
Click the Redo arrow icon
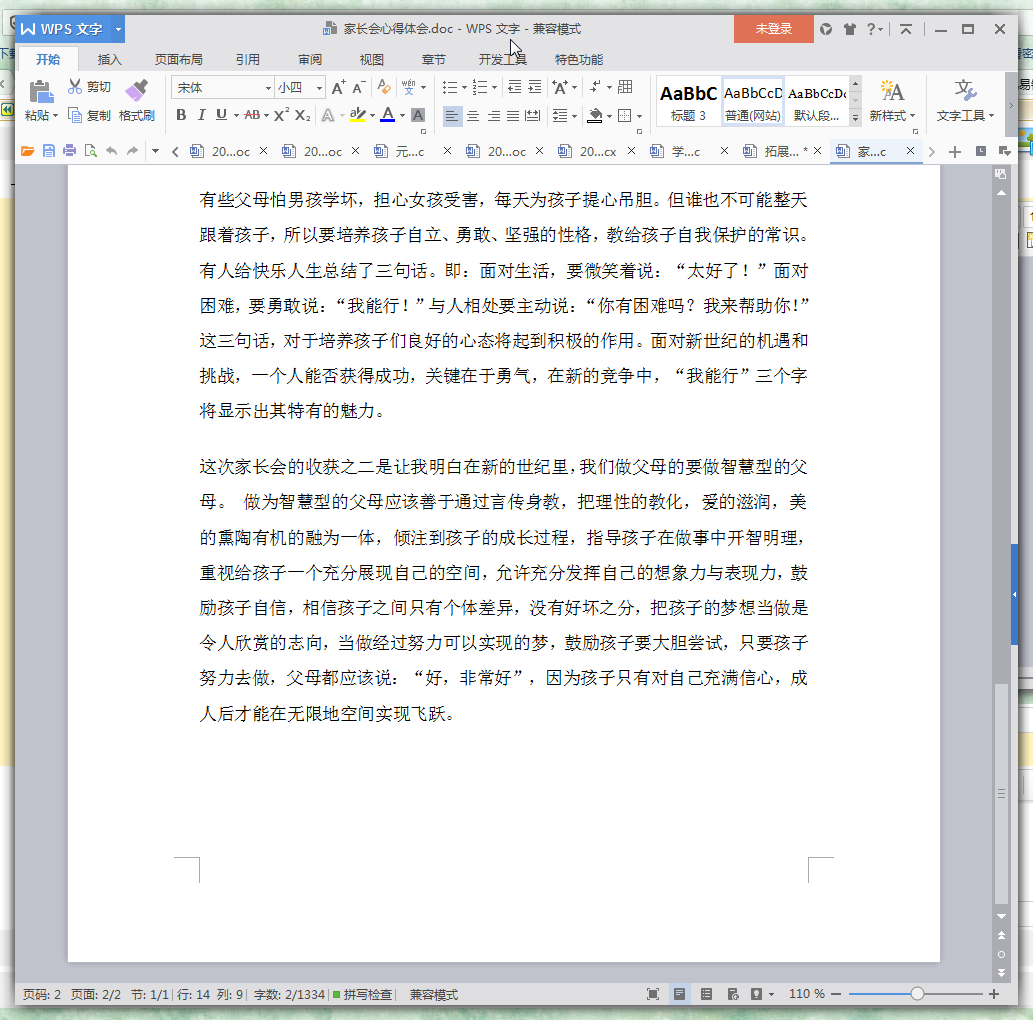132,152
